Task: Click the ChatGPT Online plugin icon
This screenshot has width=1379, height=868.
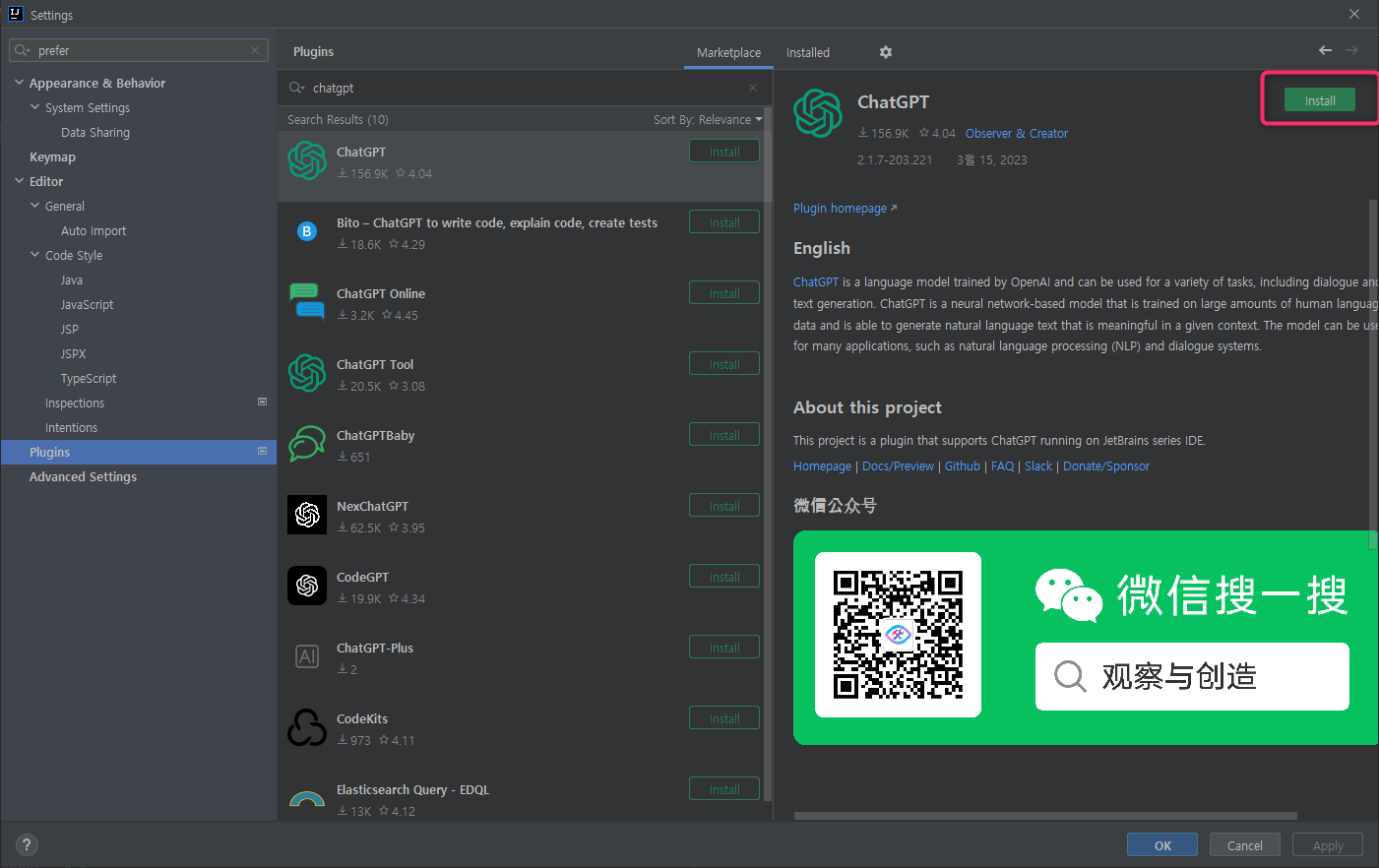Action: pyautogui.click(x=307, y=302)
